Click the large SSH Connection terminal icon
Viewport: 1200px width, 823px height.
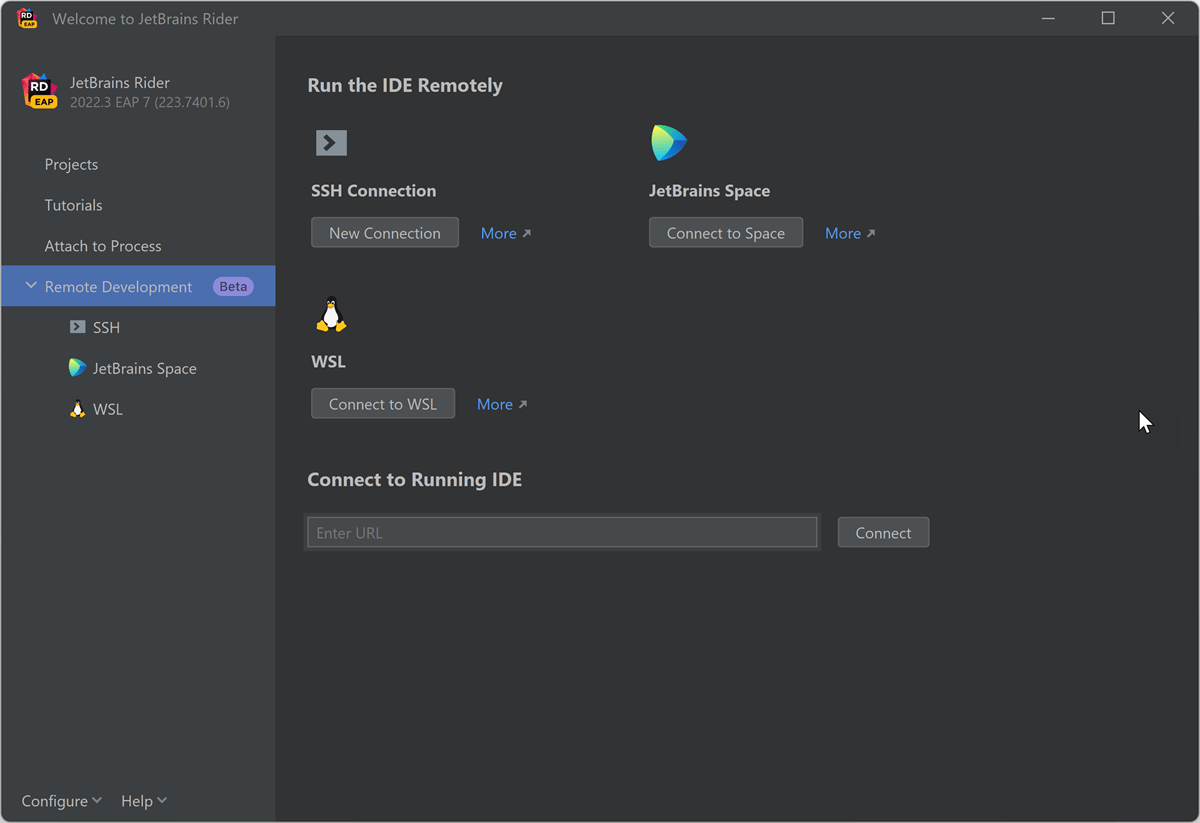point(331,143)
